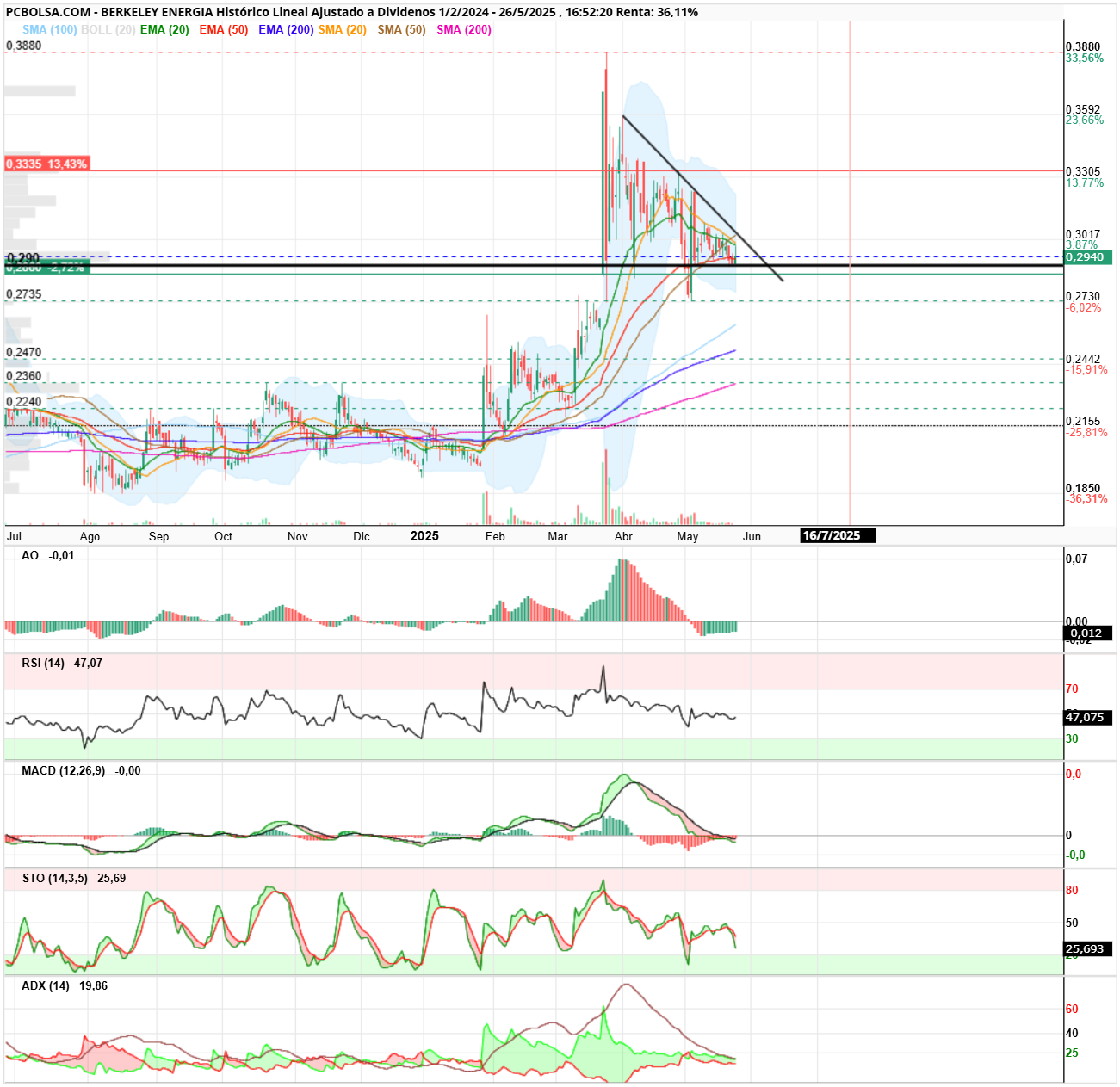Screen dimensions: 1120x1087
Task: Click the ADX (14) indicator title
Action: pos(46,986)
